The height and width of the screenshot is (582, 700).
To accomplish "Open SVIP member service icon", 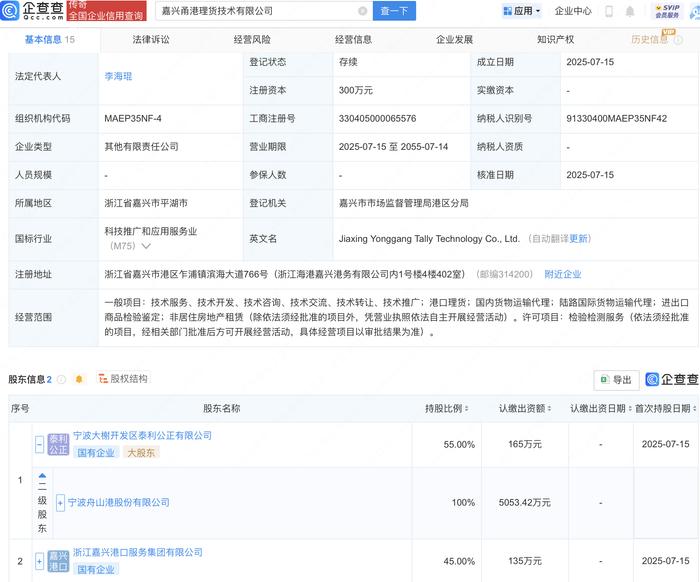I will point(667,11).
